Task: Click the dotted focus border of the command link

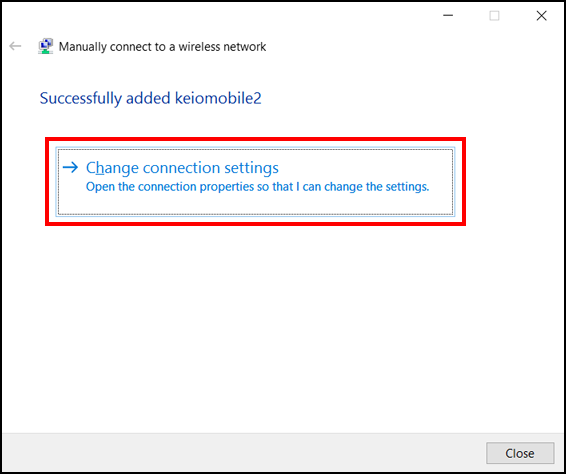Action: click(255, 149)
